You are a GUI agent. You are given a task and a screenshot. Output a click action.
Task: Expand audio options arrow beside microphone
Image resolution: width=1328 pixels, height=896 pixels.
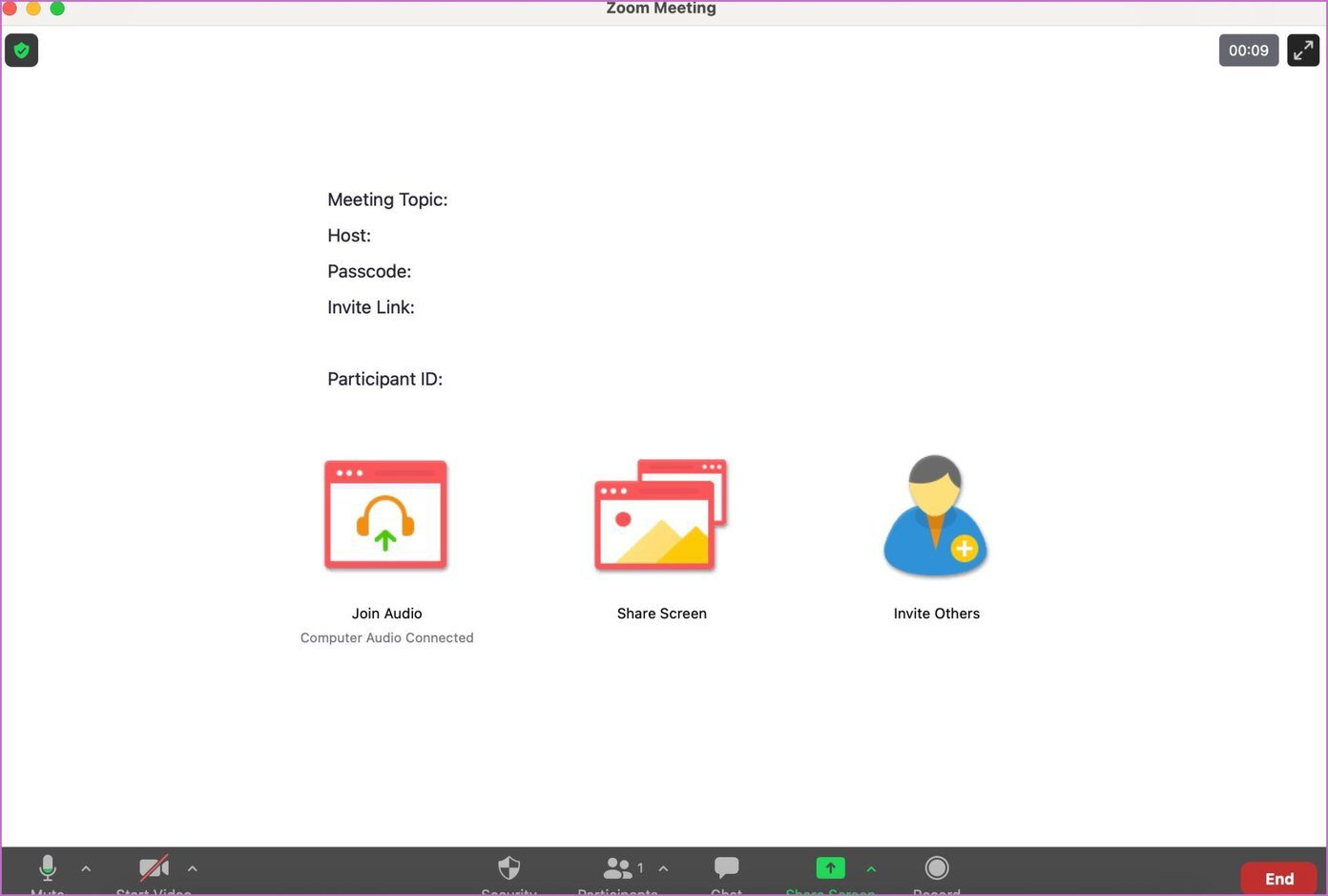[x=86, y=868]
